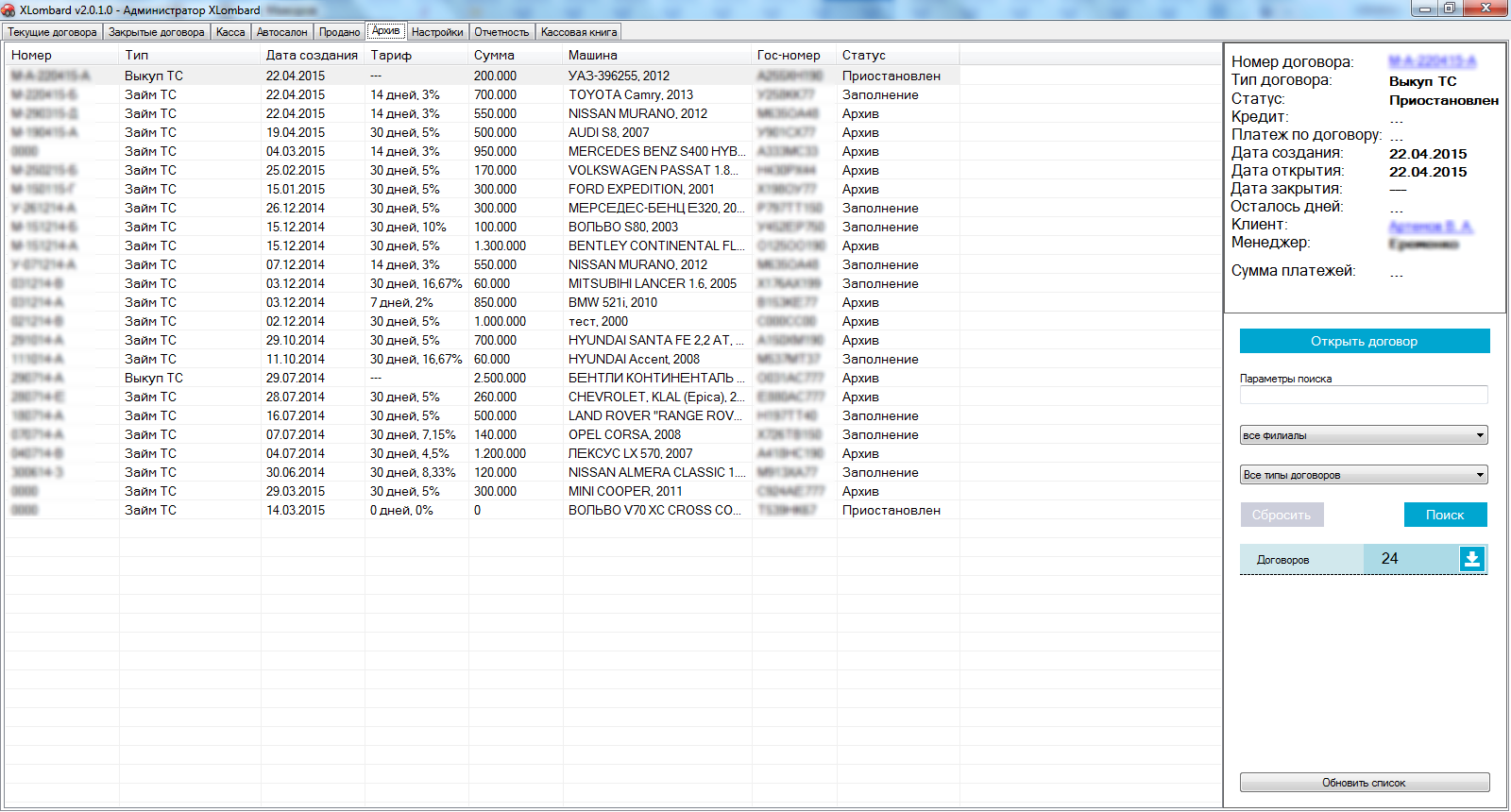Click the XLombard app icon in title bar
The width and height of the screenshot is (1511, 812).
(x=8, y=9)
